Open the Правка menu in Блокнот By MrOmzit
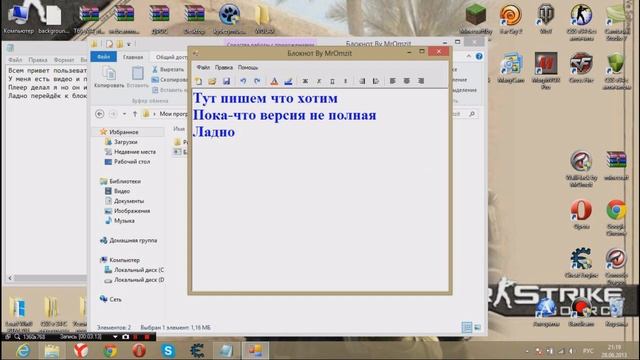This screenshot has width=640, height=360. 224,67
